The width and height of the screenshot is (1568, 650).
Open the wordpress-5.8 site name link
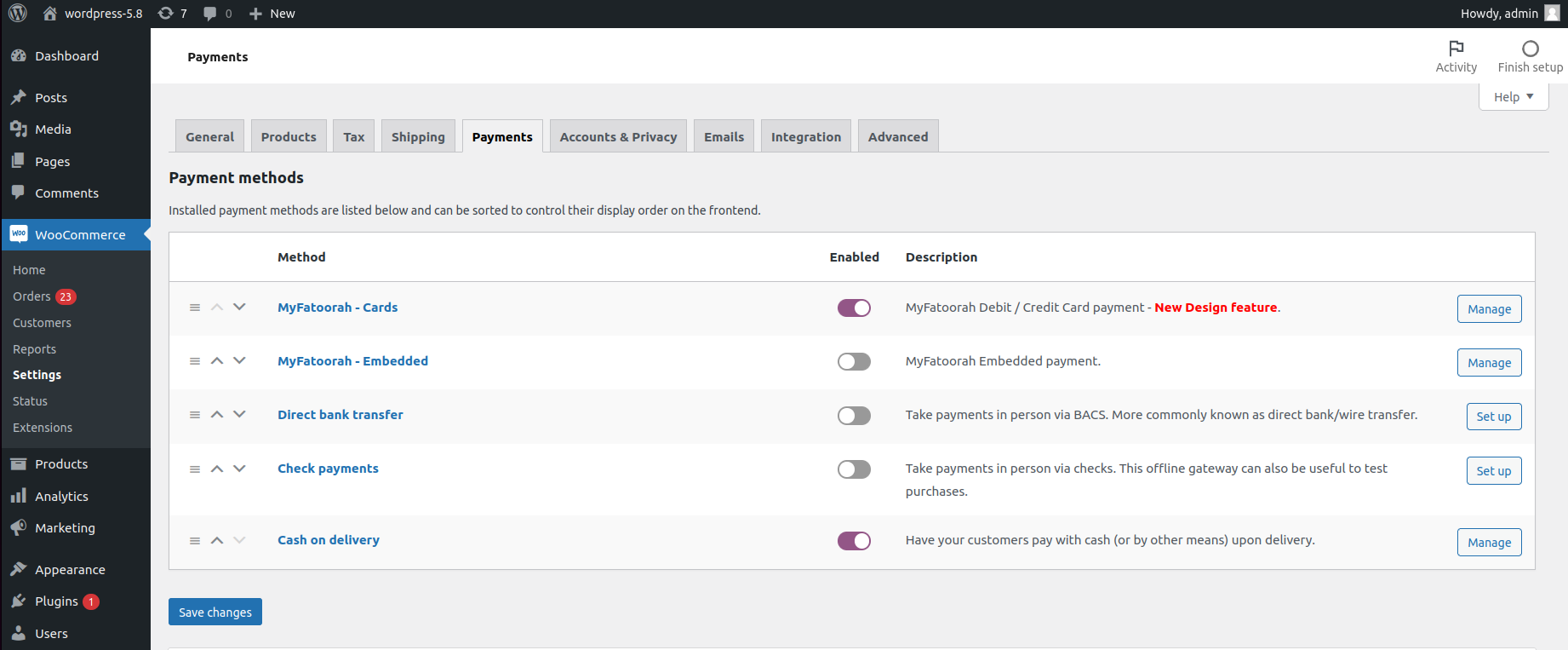[93, 14]
